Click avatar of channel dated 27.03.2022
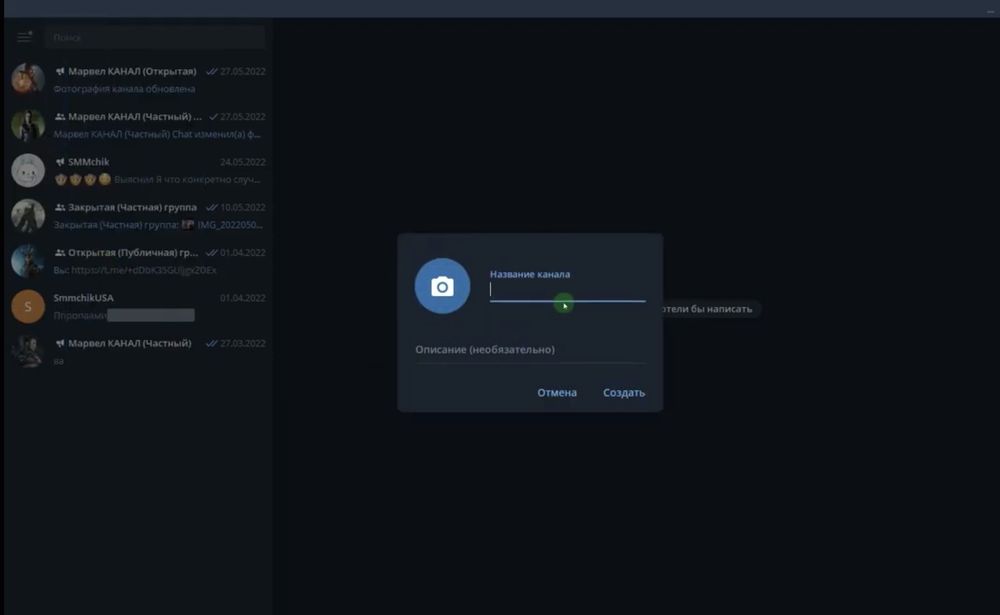 pos(28,351)
